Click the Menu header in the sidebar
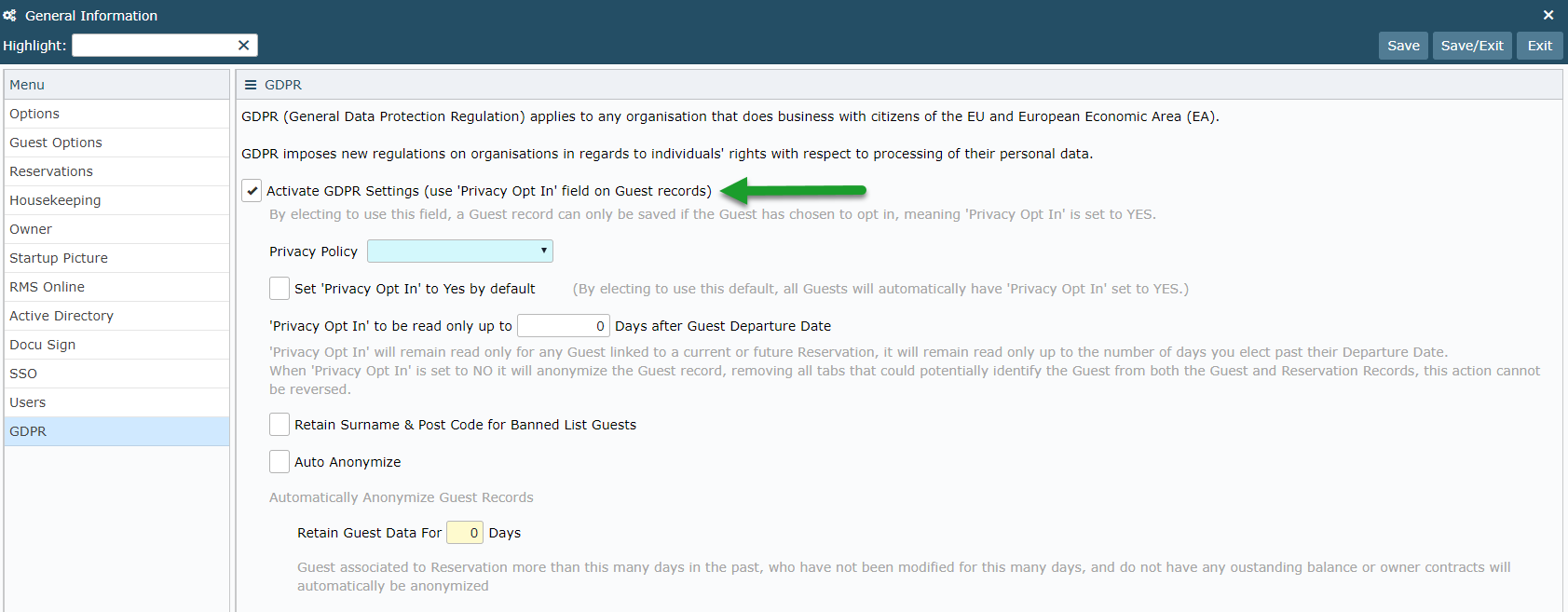 point(116,85)
